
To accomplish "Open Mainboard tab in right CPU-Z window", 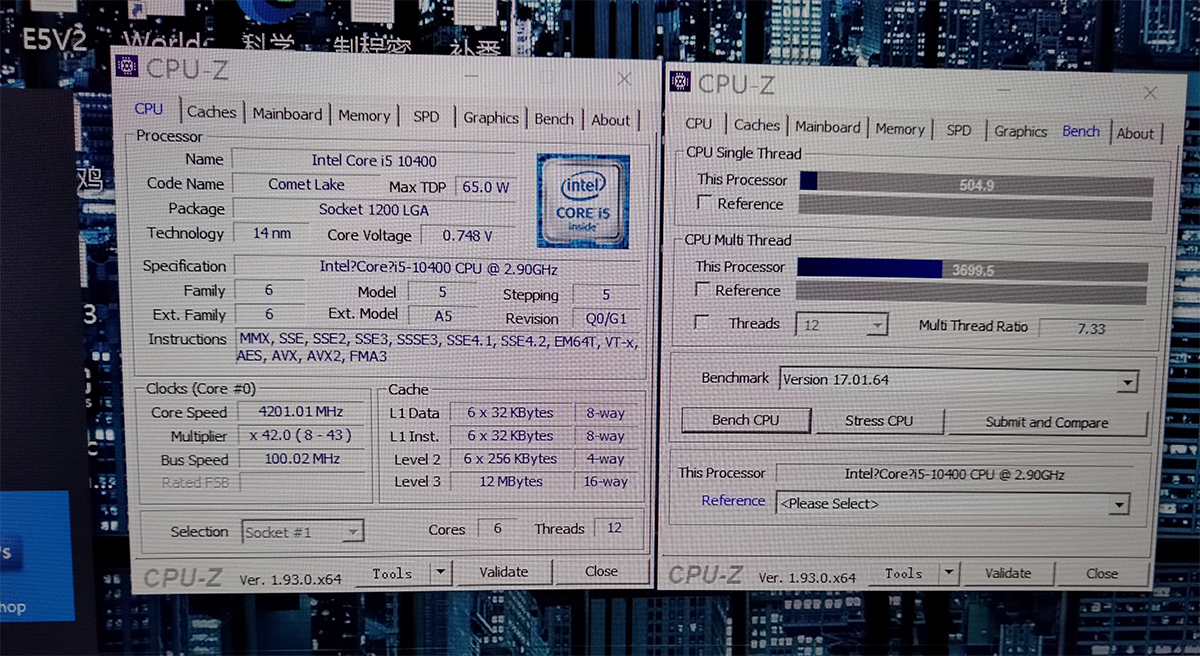I will pyautogui.click(x=827, y=127).
